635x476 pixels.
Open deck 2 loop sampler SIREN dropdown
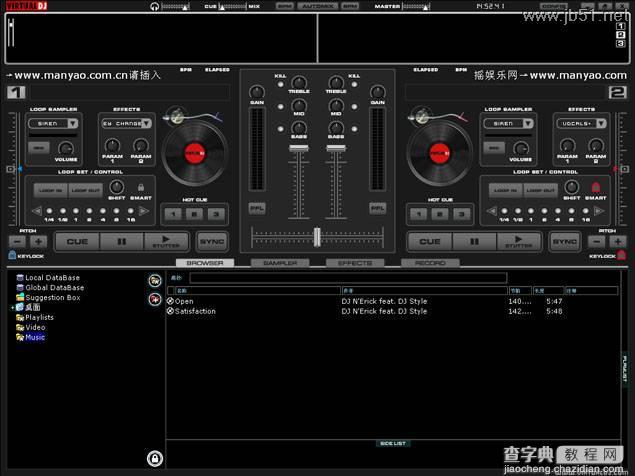point(528,123)
